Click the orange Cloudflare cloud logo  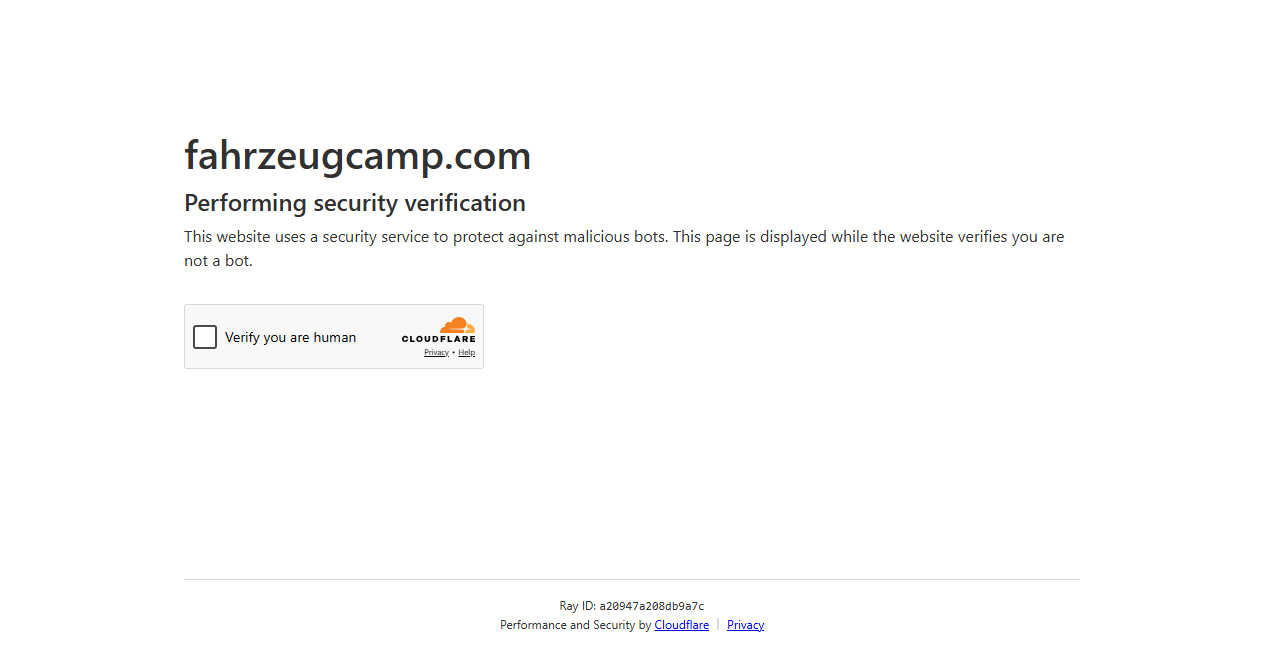458,325
